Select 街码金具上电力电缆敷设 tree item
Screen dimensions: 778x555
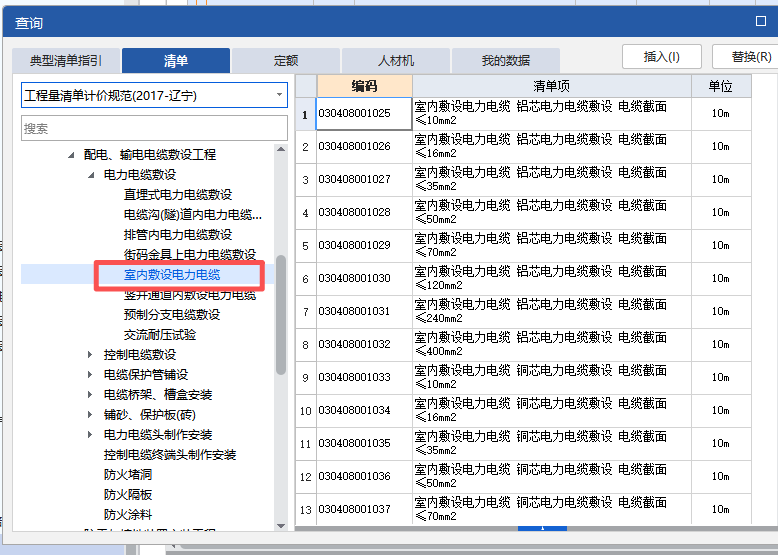pyautogui.click(x=190, y=254)
